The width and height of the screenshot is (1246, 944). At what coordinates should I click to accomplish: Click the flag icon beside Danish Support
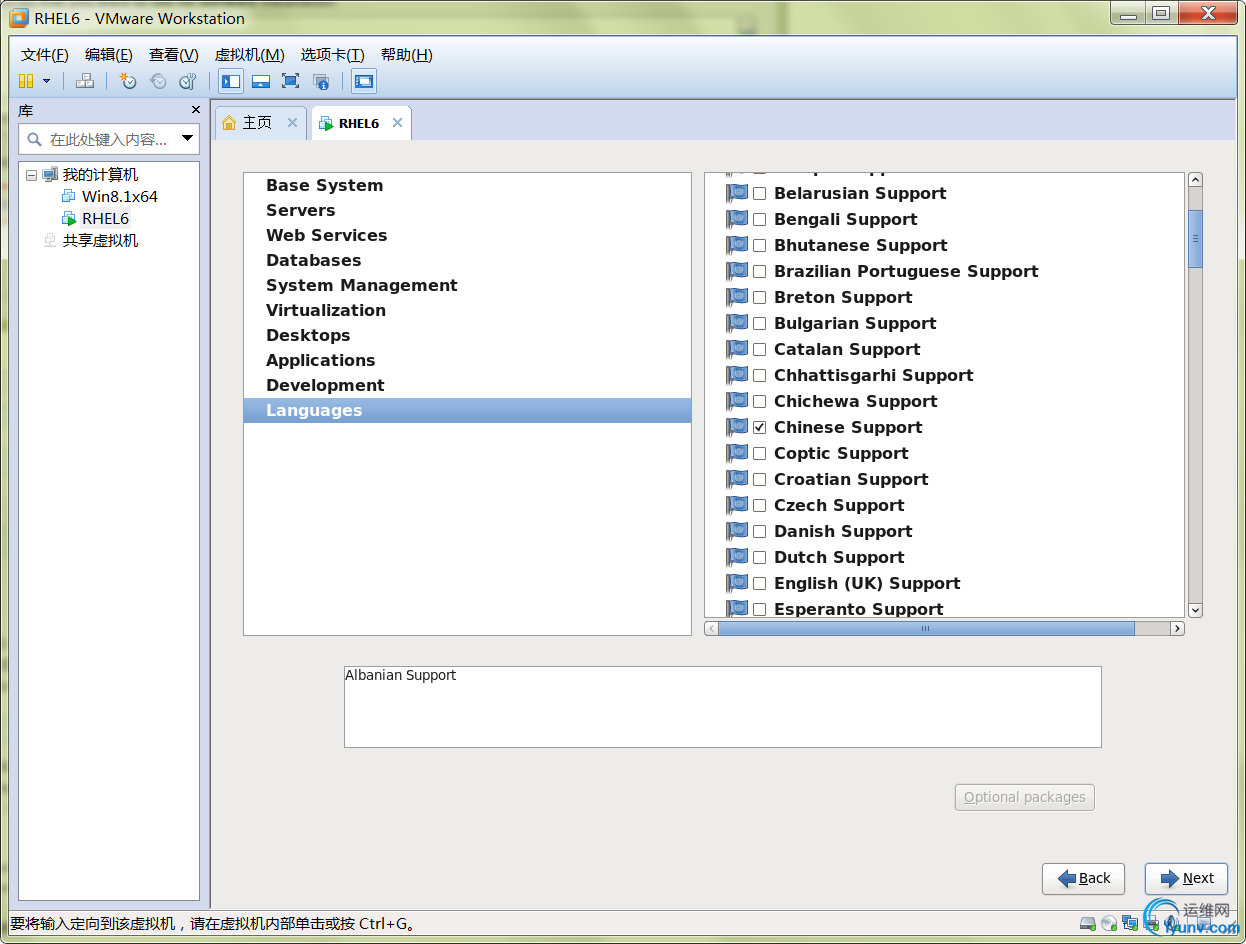[x=737, y=530]
